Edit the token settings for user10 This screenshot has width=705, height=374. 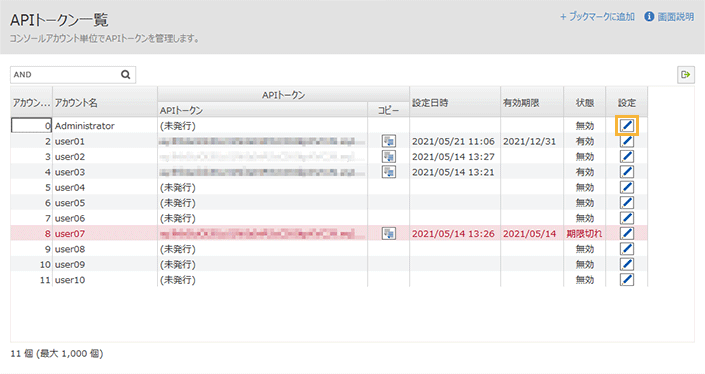pyautogui.click(x=627, y=280)
